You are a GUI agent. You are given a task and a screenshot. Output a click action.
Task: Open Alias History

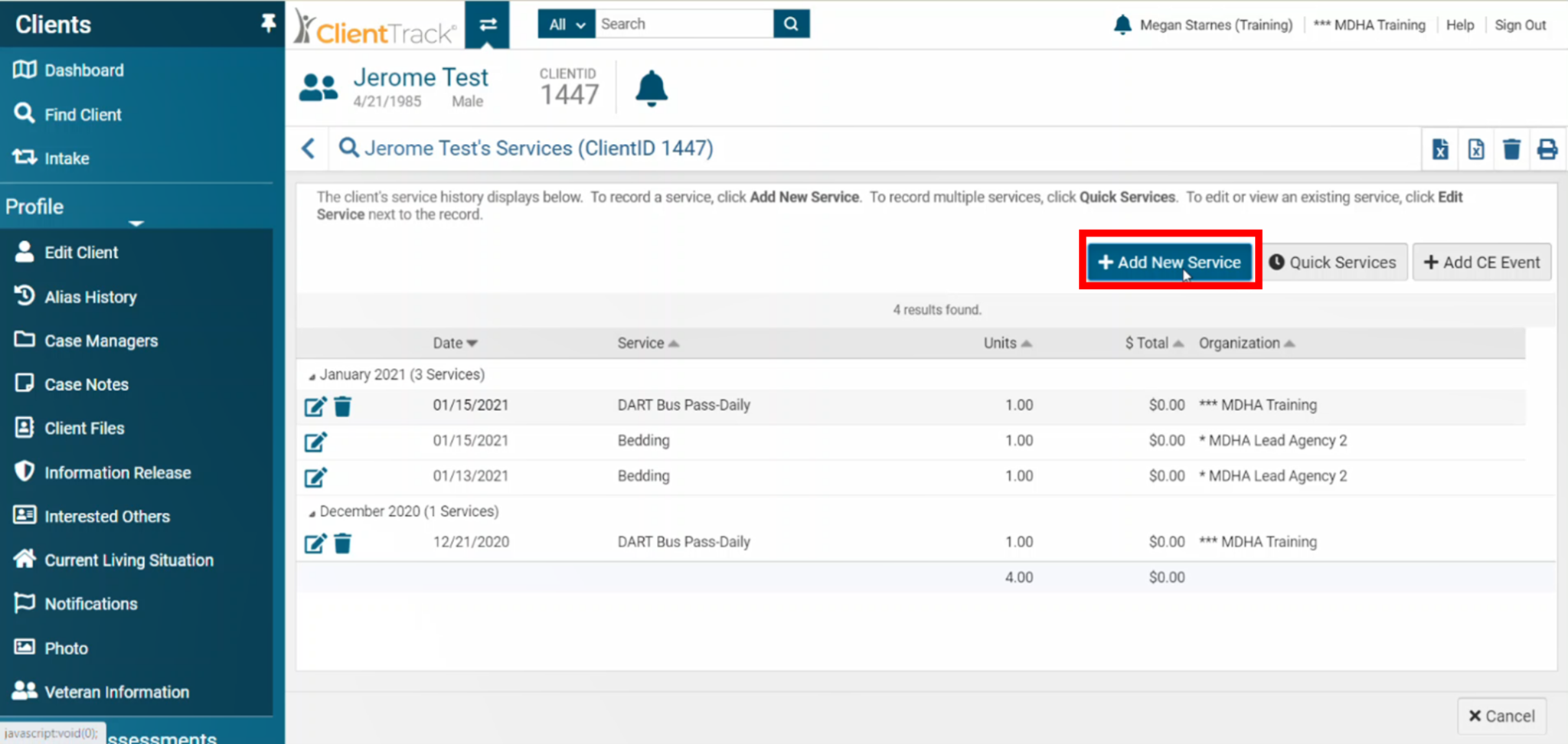tap(90, 297)
